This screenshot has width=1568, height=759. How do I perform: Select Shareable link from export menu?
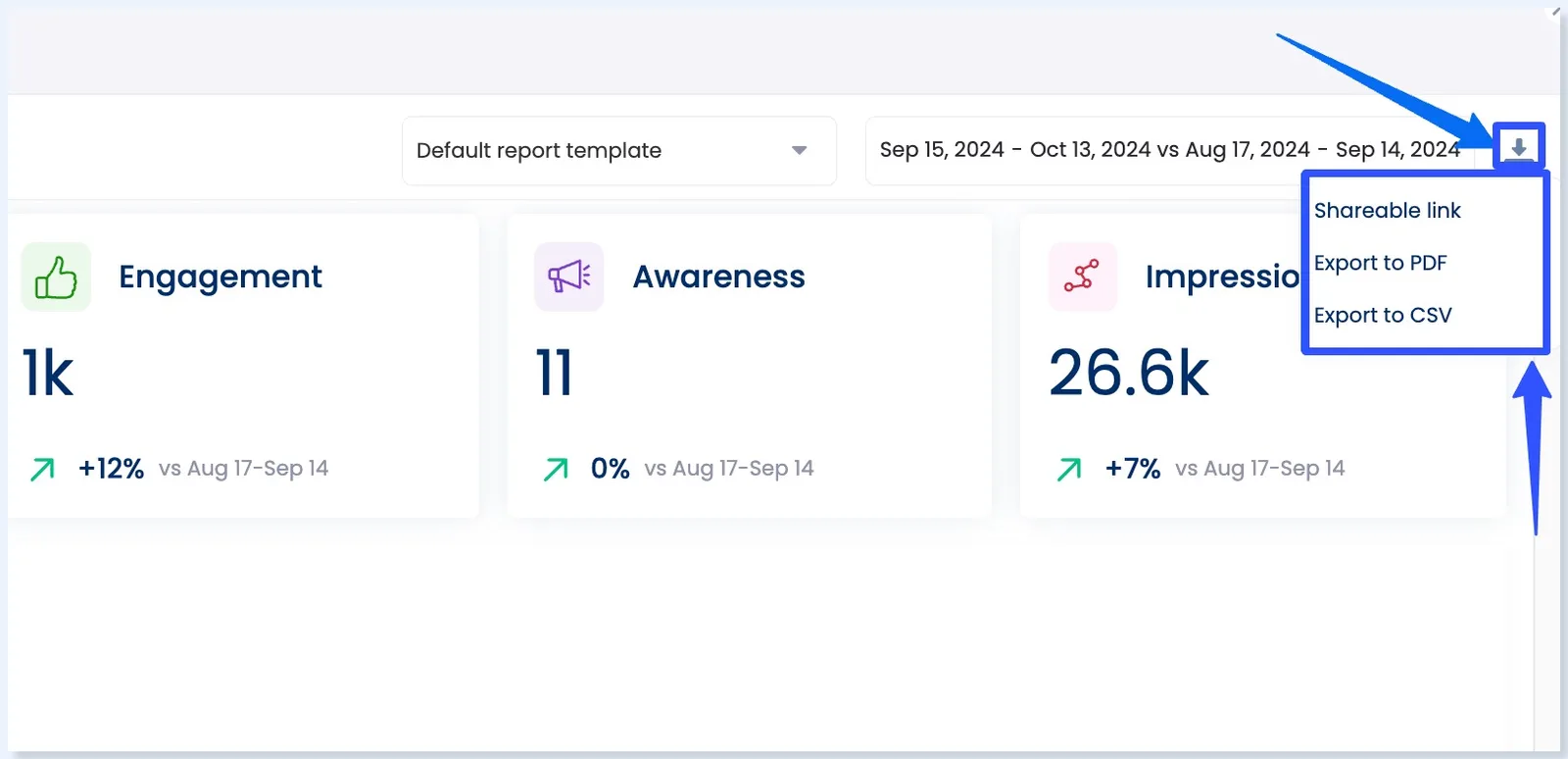1387,211
